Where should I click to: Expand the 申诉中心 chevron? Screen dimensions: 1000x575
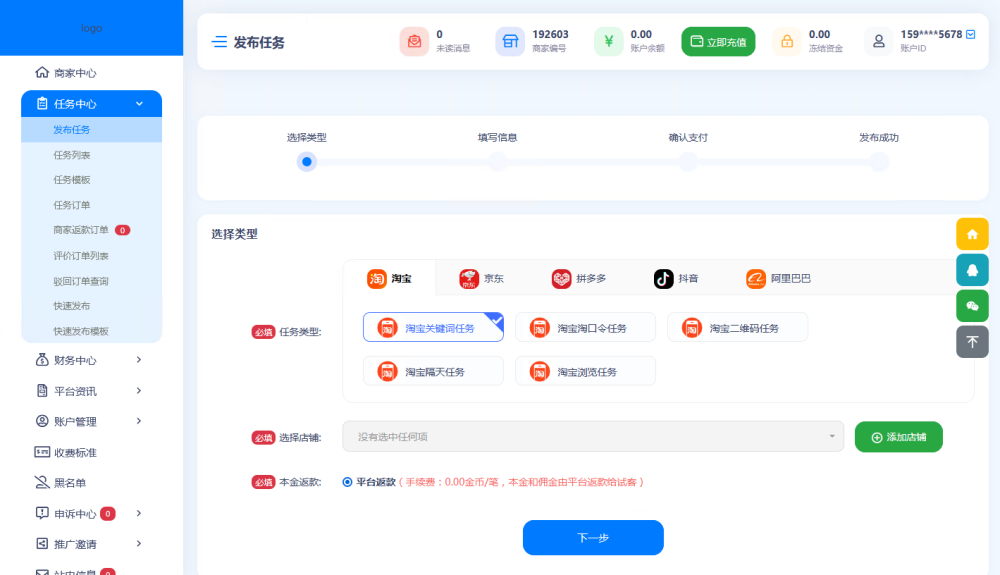[x=139, y=513]
